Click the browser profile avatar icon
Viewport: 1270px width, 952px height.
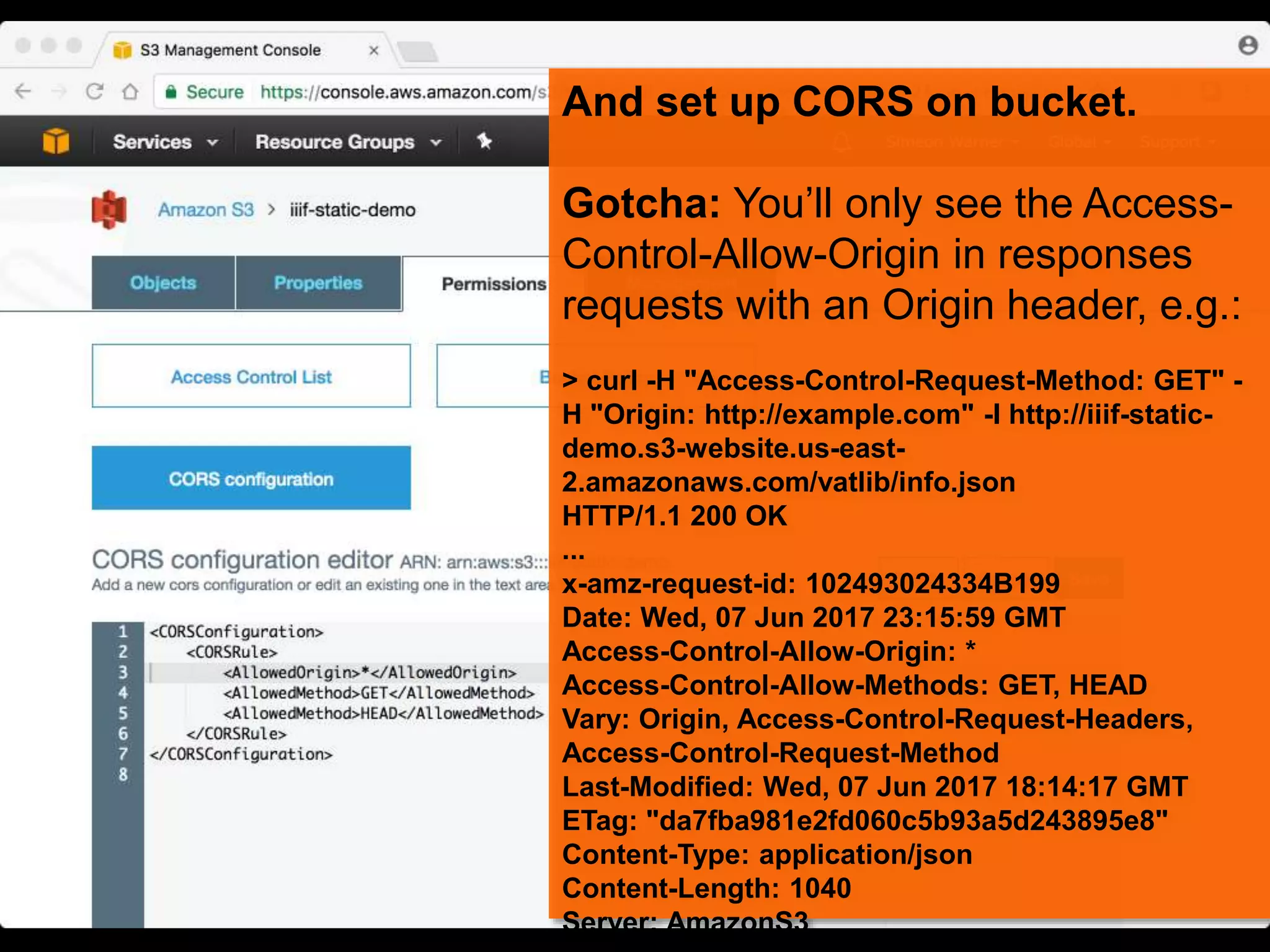[1248, 45]
